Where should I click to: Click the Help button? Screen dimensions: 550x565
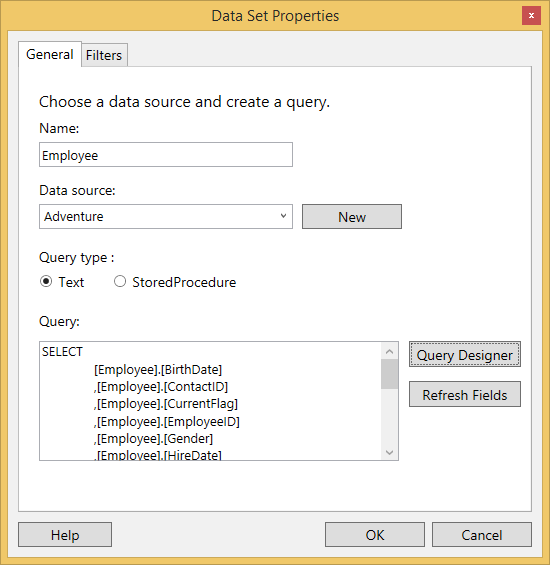point(65,535)
